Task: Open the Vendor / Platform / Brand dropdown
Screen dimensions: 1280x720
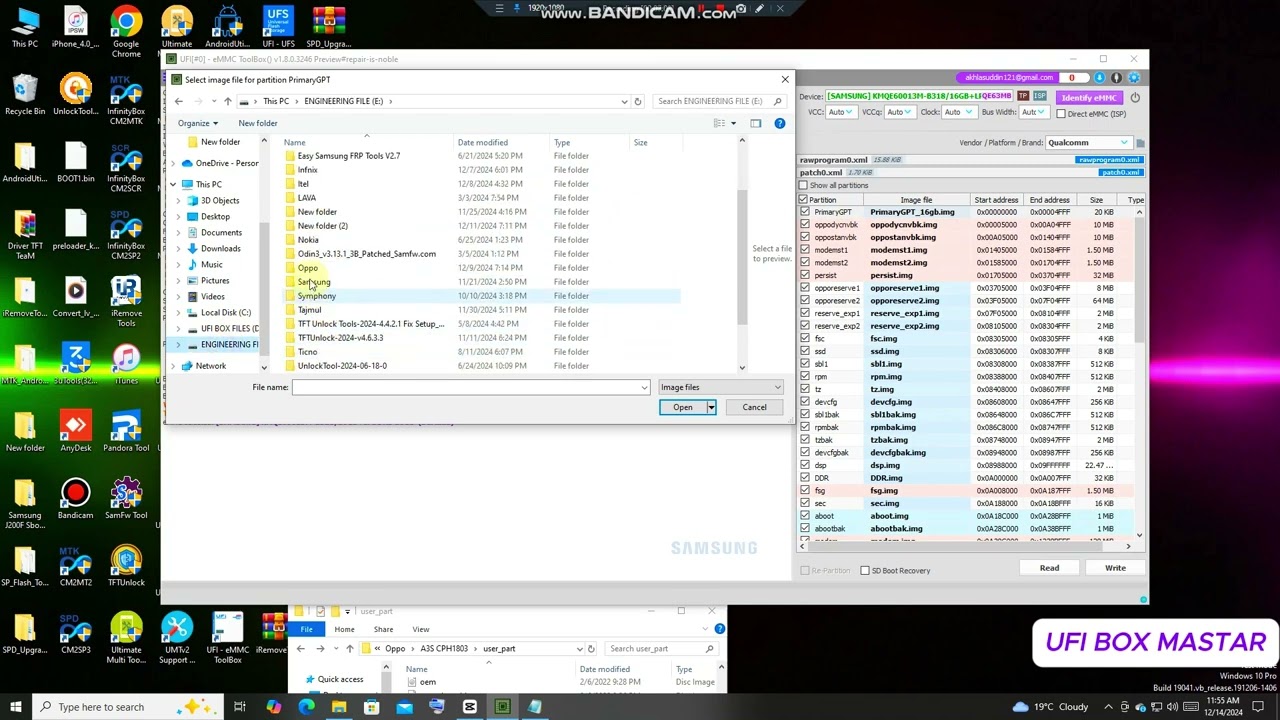Action: 1088,143
